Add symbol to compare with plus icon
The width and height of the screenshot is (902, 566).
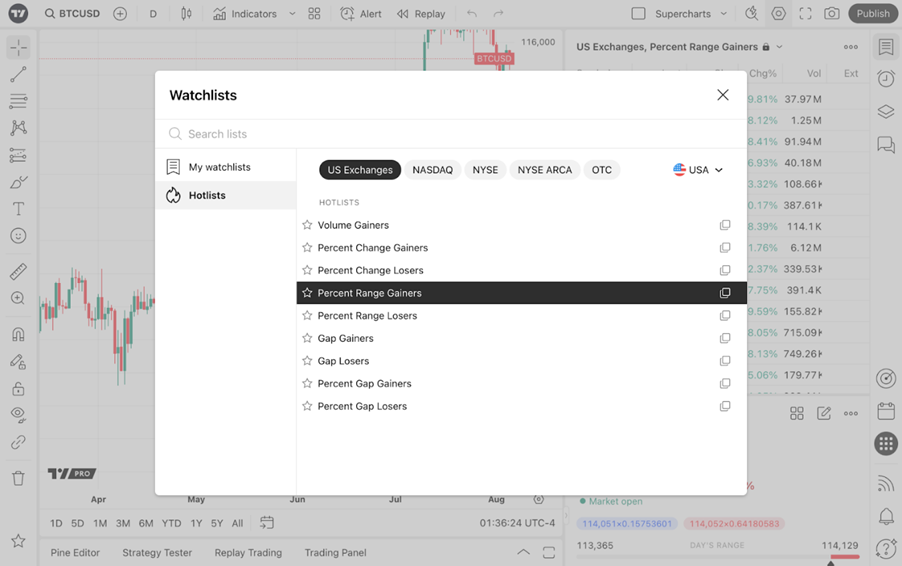pos(120,14)
